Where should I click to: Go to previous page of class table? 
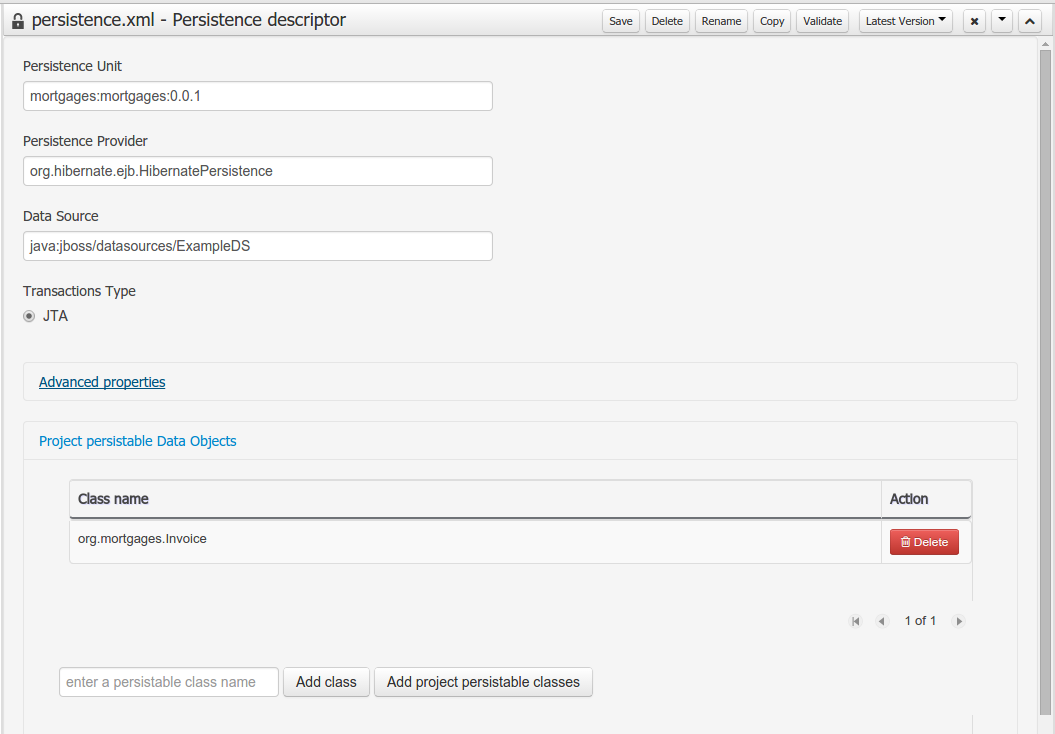tap(882, 621)
